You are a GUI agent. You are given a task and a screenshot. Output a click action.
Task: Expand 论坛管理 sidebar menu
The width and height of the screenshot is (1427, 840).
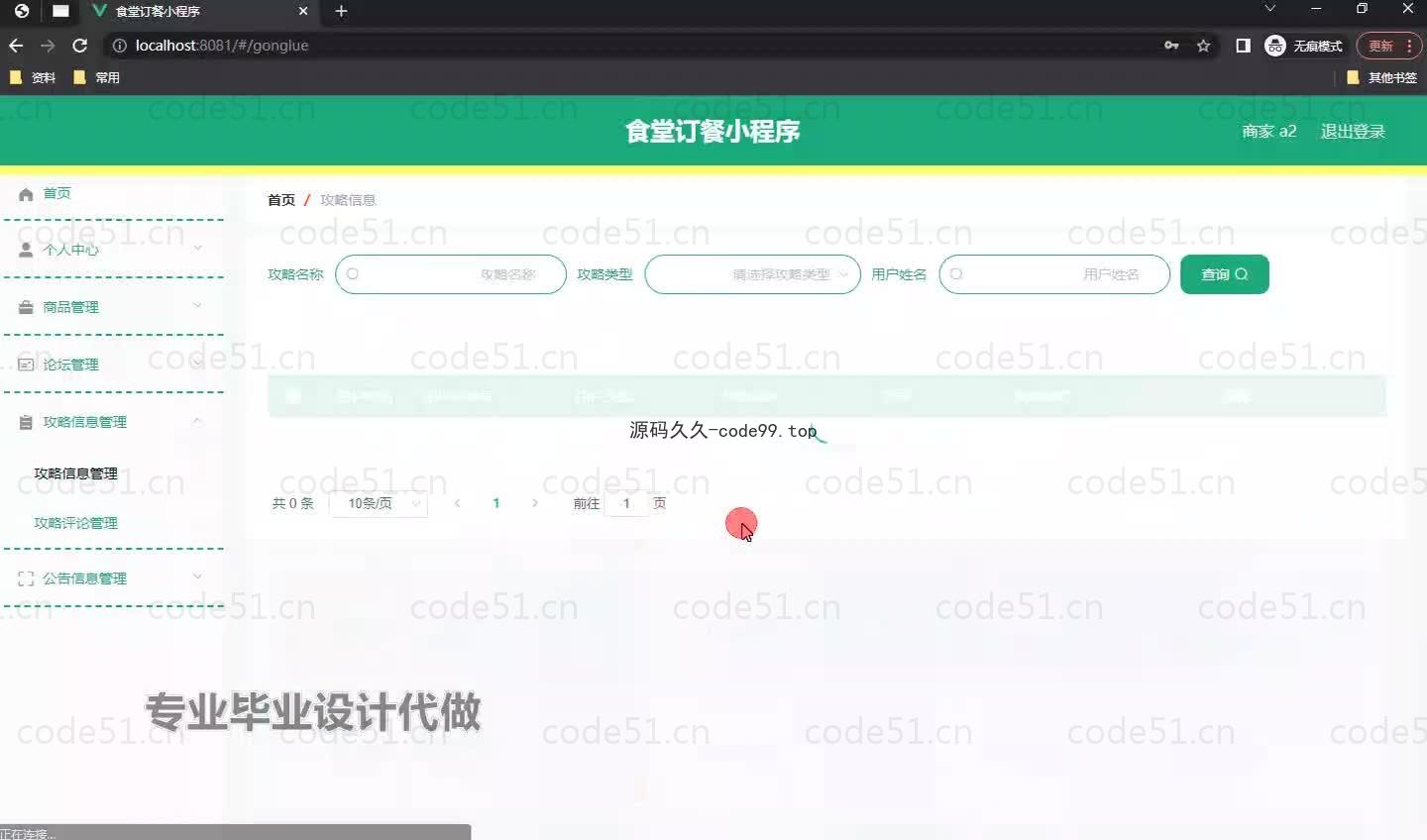113,364
